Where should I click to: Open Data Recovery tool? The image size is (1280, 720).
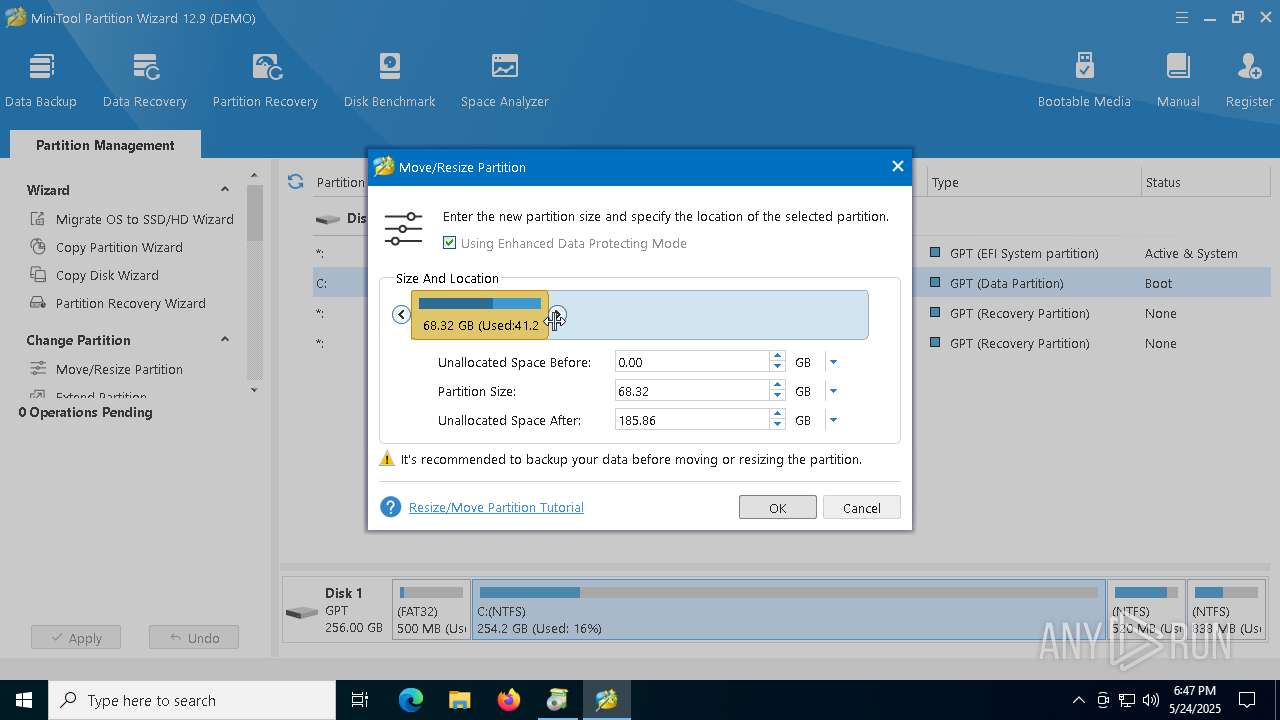145,80
